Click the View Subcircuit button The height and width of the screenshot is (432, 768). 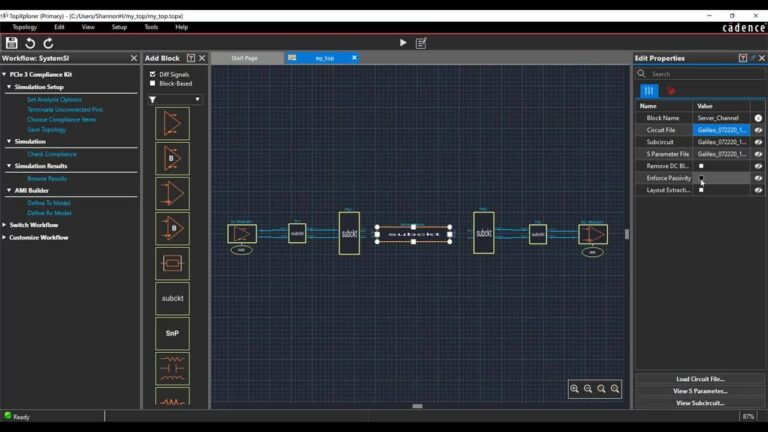point(700,403)
